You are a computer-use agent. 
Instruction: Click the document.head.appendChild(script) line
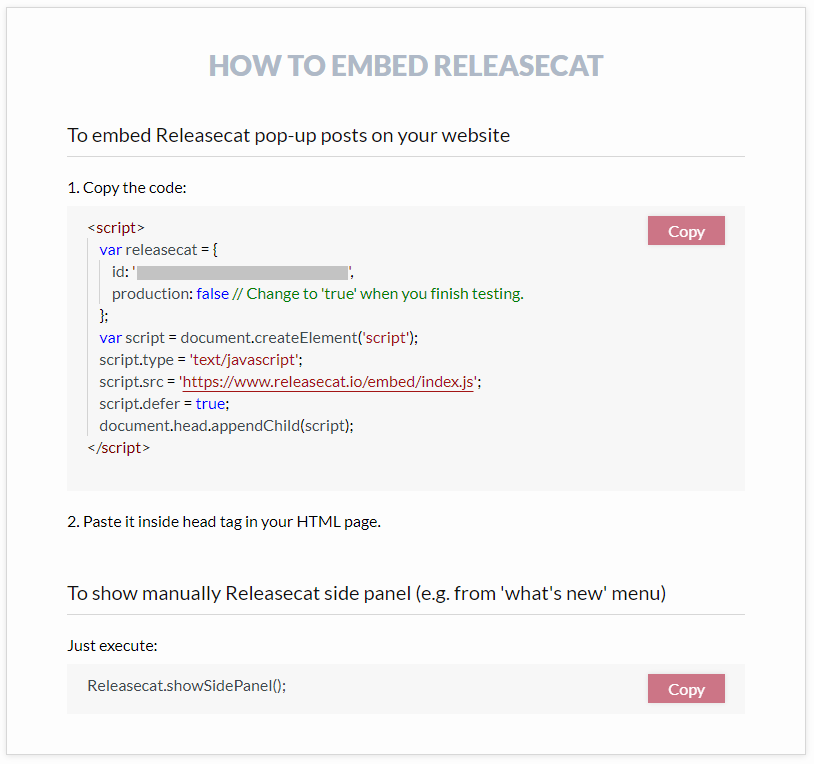click(226, 425)
